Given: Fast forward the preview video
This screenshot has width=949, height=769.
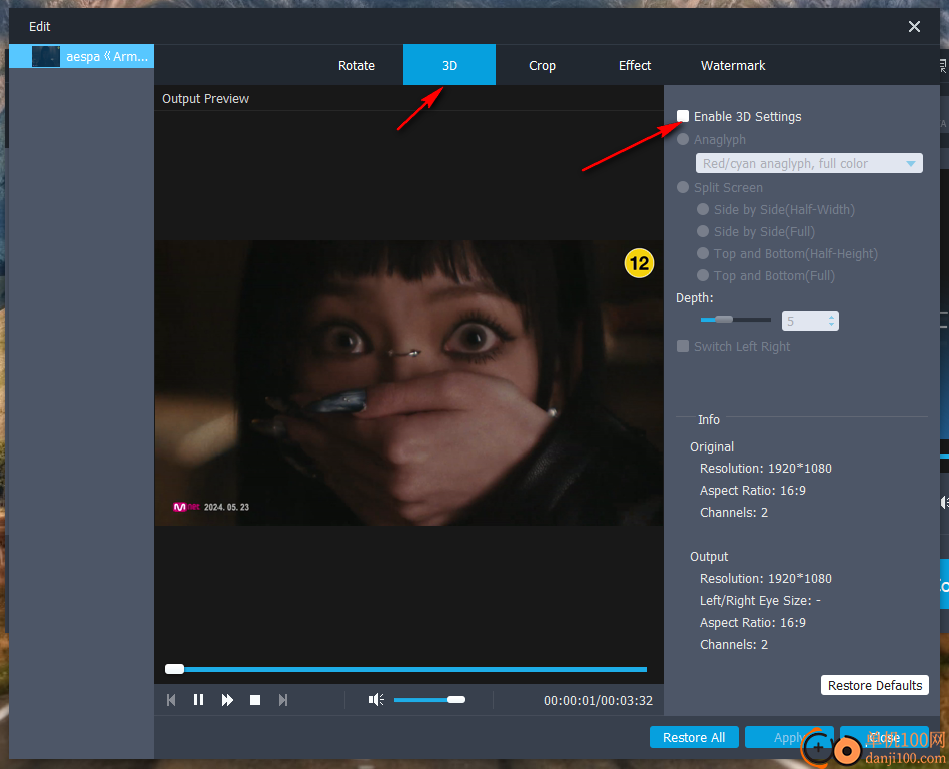Looking at the screenshot, I should coord(227,700).
